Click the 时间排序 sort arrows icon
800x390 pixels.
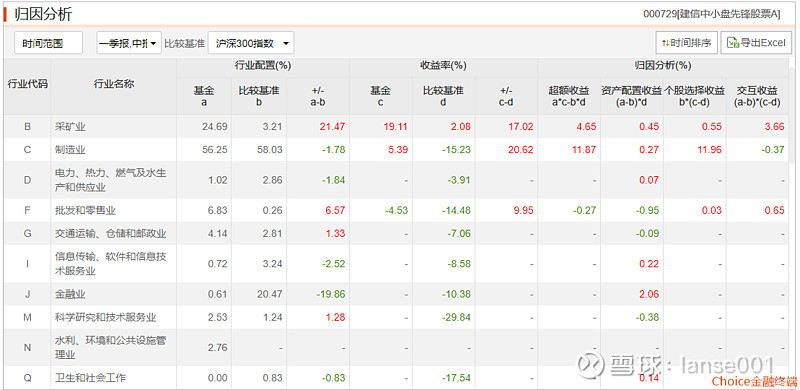[x=665, y=43]
